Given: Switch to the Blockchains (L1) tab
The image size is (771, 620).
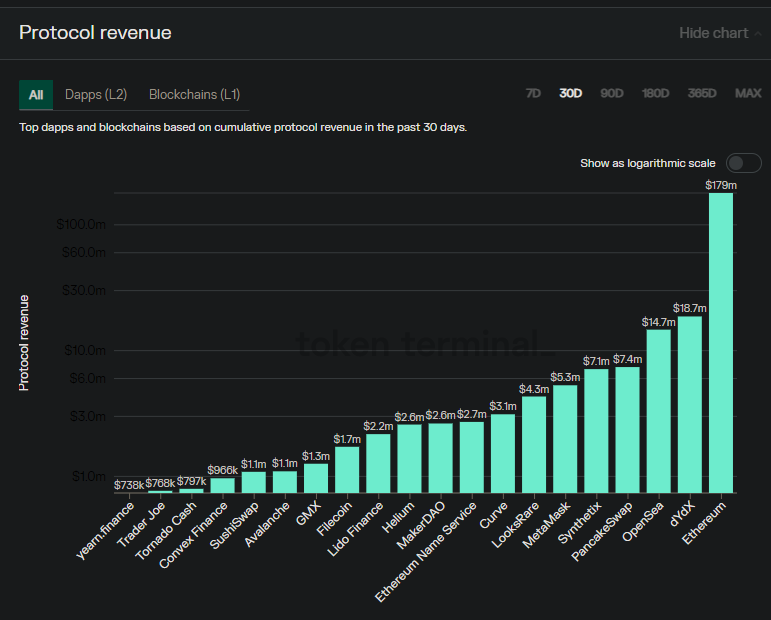Looking at the screenshot, I should pos(194,94).
